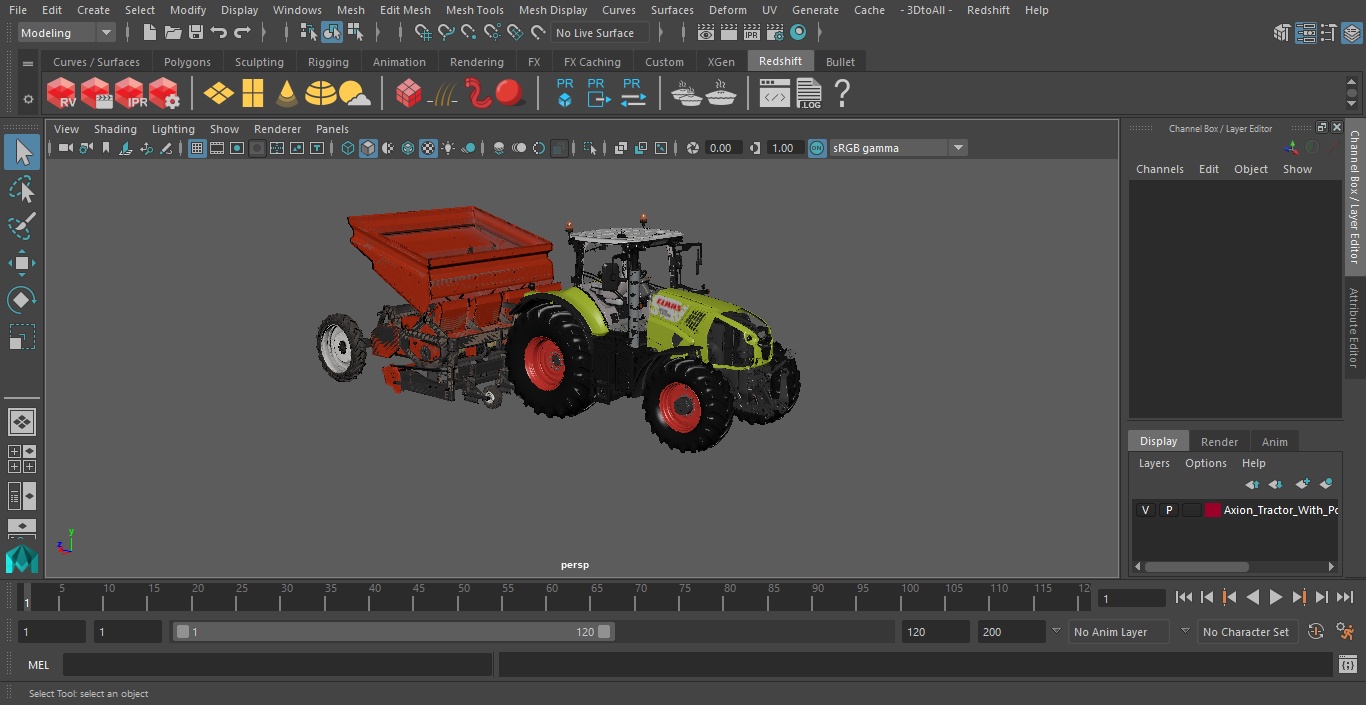1366x705 pixels.
Task: Activate the Move tool
Action: pos(21,264)
